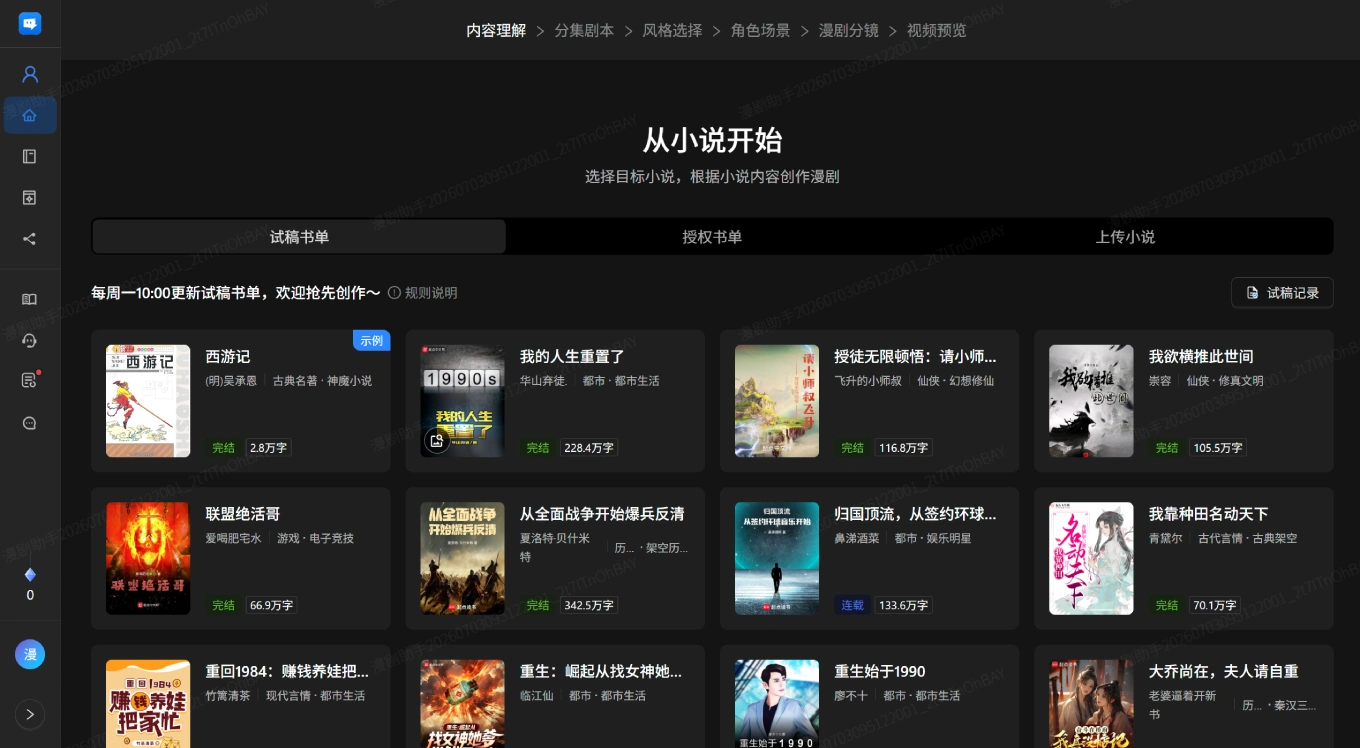The width and height of the screenshot is (1360, 748).
Task: Open the 重生始于1990 book cover
Action: [777, 704]
